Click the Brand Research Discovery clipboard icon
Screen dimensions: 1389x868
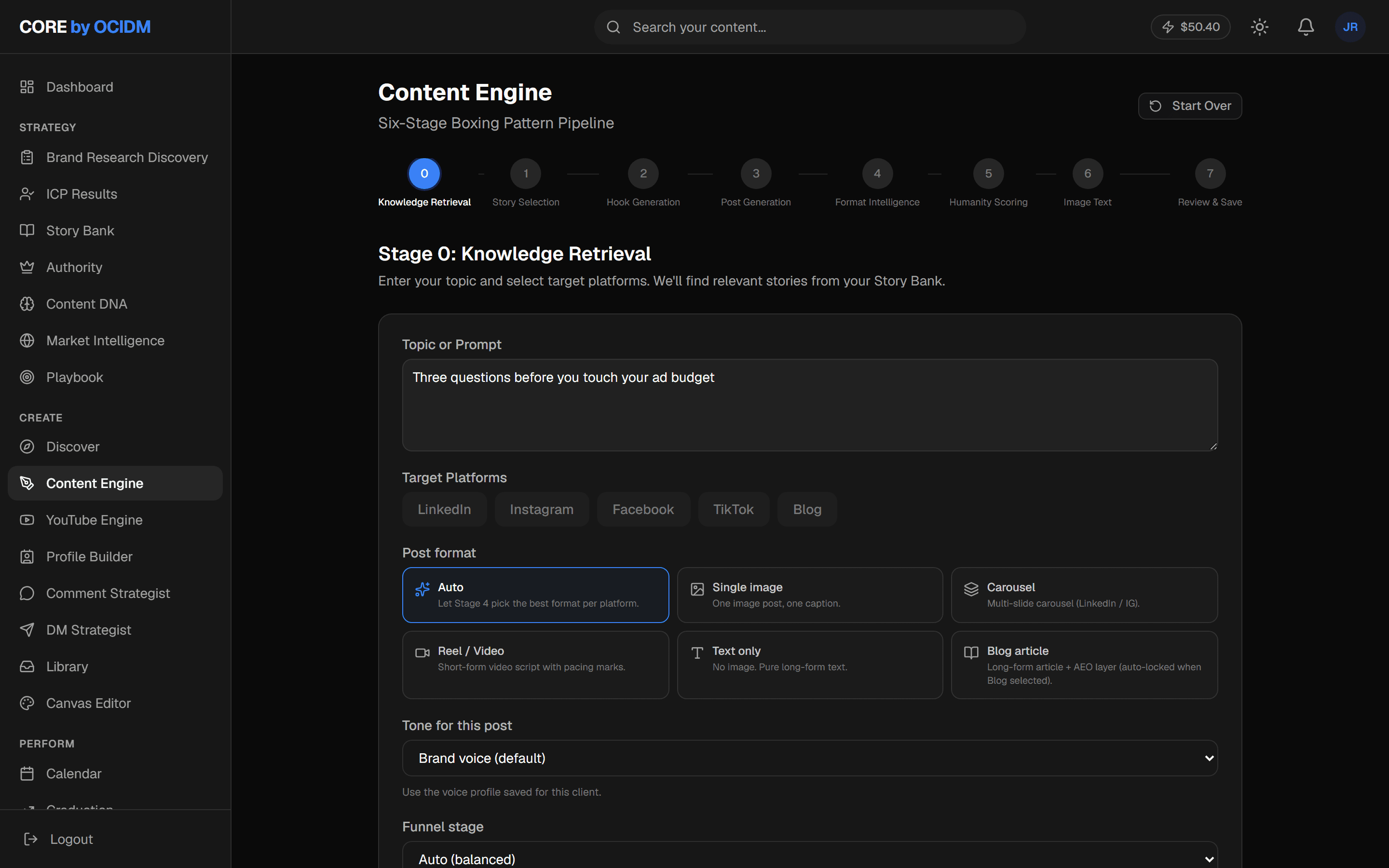[27, 157]
